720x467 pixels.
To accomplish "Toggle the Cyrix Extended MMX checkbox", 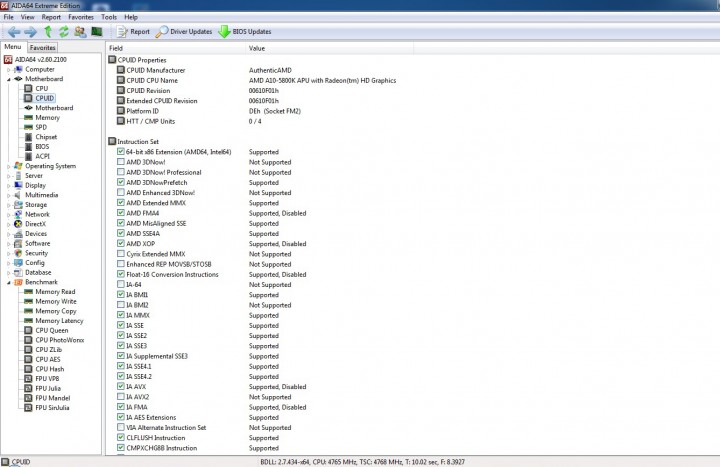I will tap(121, 253).
